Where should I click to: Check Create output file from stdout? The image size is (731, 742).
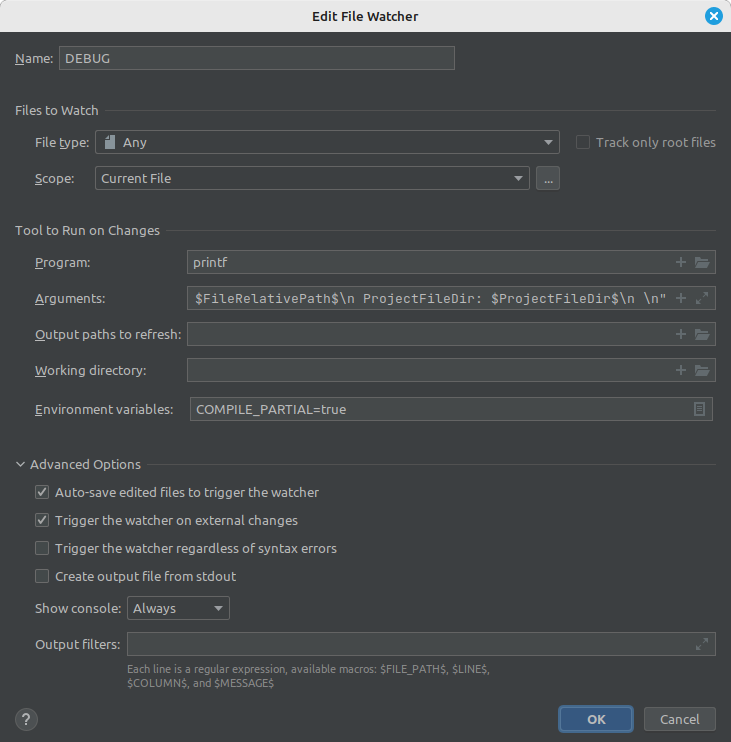point(42,576)
